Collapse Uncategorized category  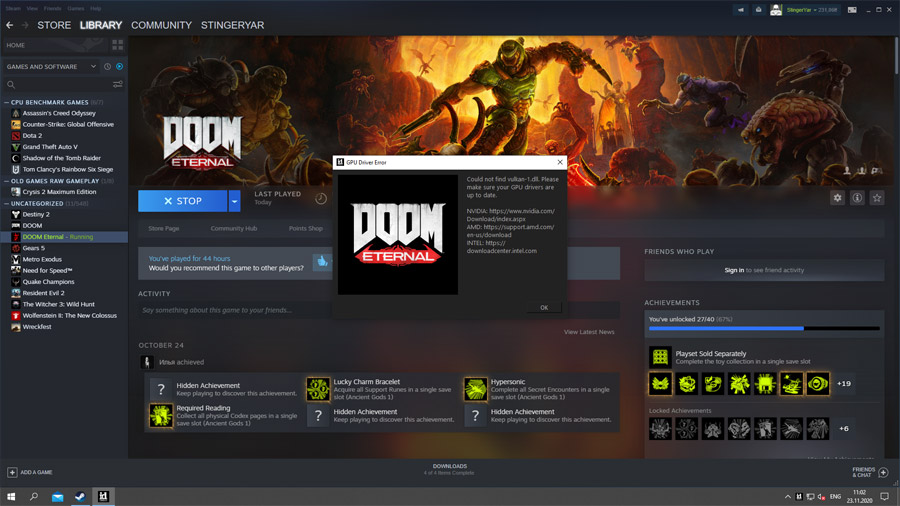click(6, 203)
